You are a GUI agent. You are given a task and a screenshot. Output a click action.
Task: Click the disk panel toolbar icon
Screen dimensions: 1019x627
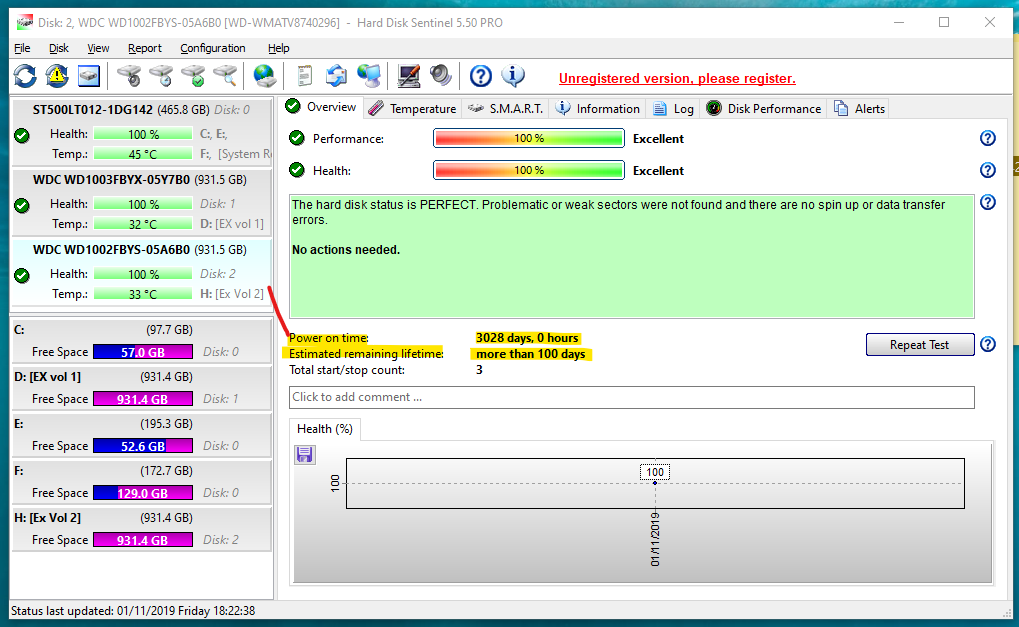[x=88, y=76]
